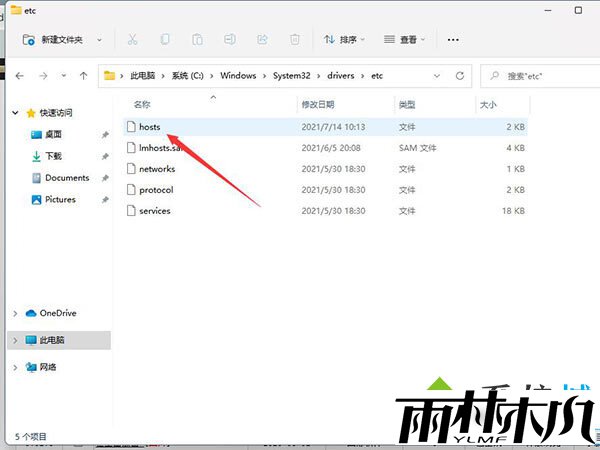Viewport: 600px width, 450px height.
Task: Click the 搜索 "etc" search box
Action: pyautogui.click(x=540, y=75)
